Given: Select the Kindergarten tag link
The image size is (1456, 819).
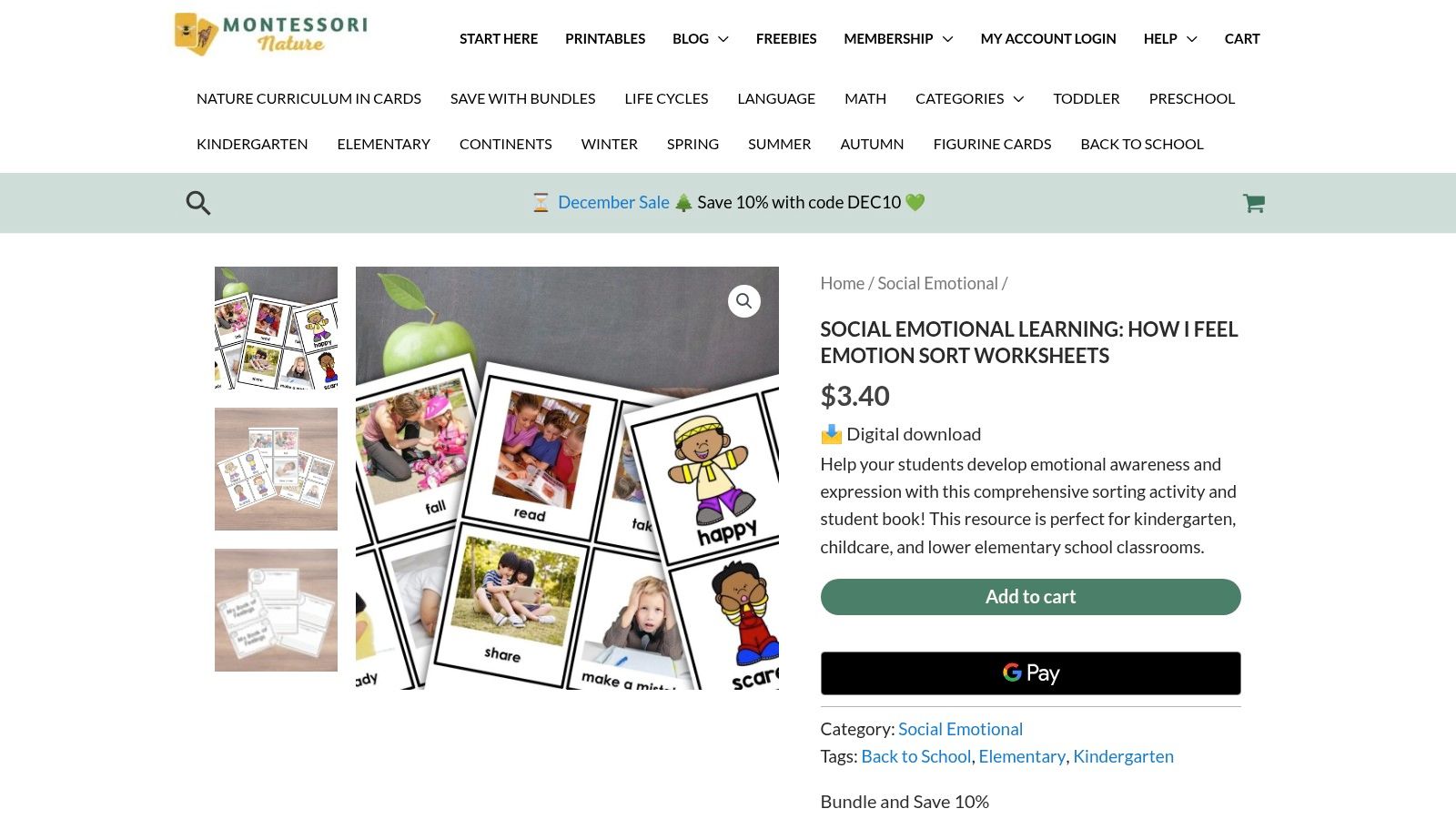Looking at the screenshot, I should coord(1123,756).
